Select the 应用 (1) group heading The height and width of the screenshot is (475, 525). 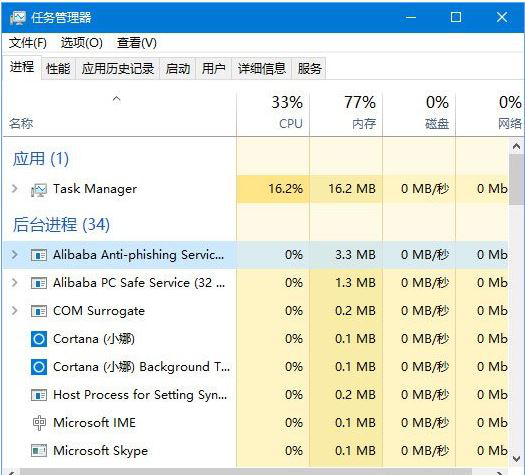click(41, 158)
